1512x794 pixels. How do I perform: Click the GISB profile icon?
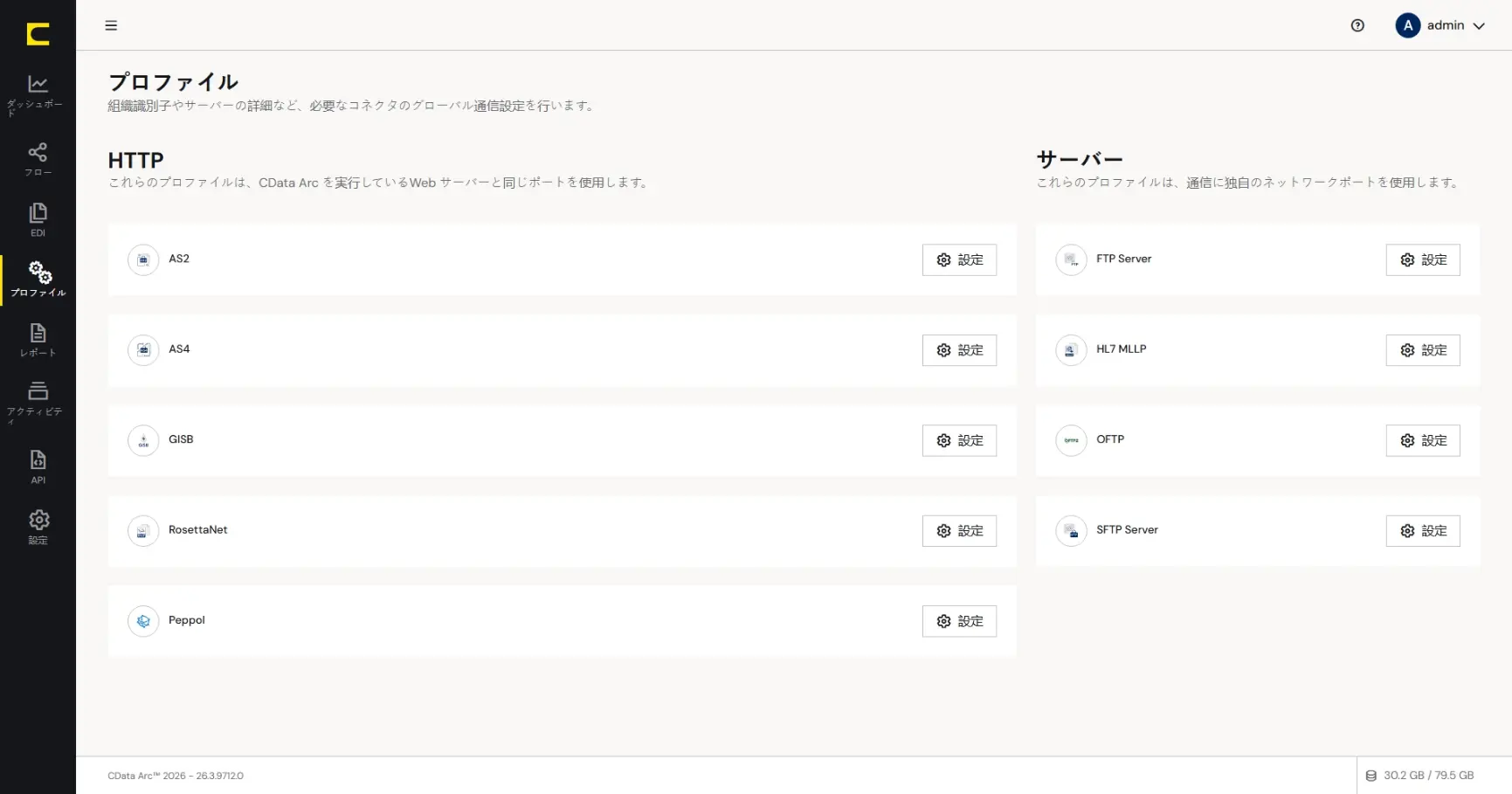pos(143,440)
